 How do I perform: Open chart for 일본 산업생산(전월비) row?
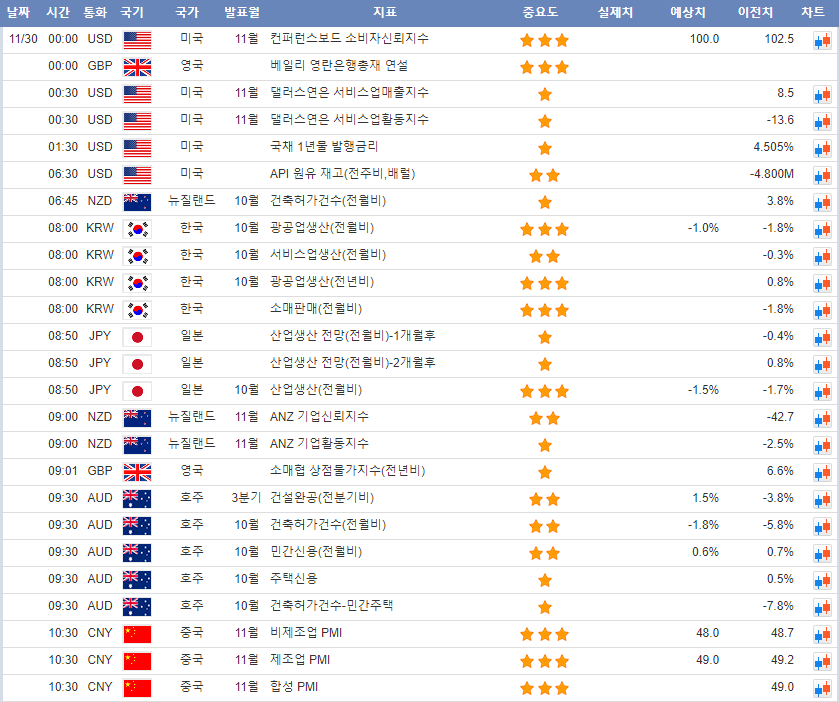point(821,391)
